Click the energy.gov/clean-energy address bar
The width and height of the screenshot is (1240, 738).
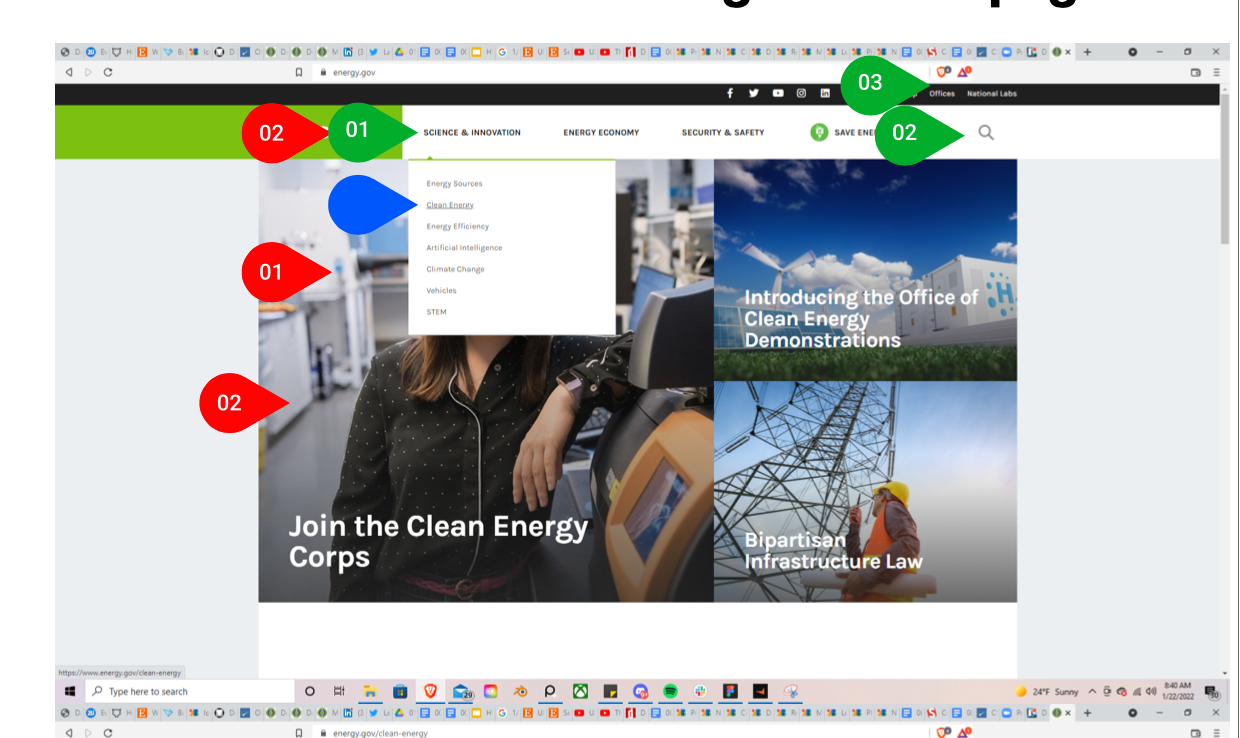(620, 733)
